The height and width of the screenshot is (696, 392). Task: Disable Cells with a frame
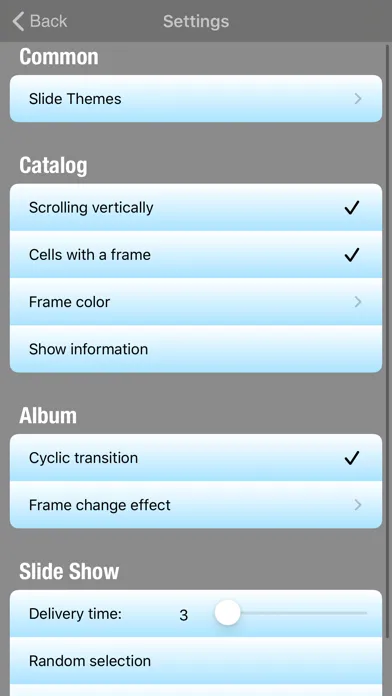196,254
